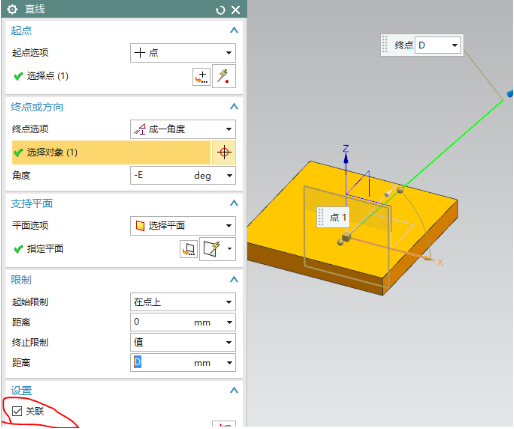Click the inferred point lightning icon
Screen dimensions: 514x429
pos(224,76)
